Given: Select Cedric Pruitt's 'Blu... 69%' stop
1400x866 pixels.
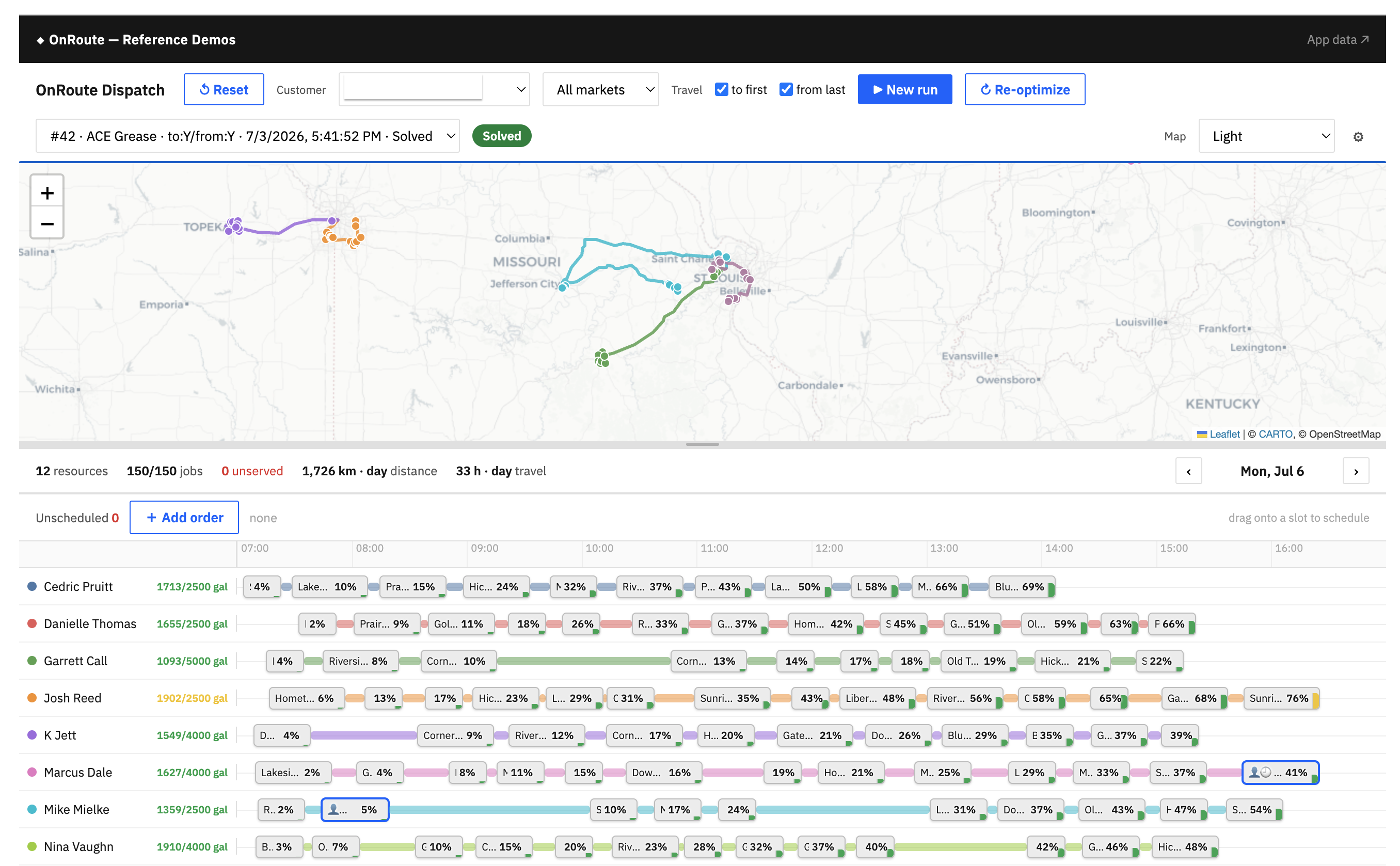Looking at the screenshot, I should [1022, 586].
